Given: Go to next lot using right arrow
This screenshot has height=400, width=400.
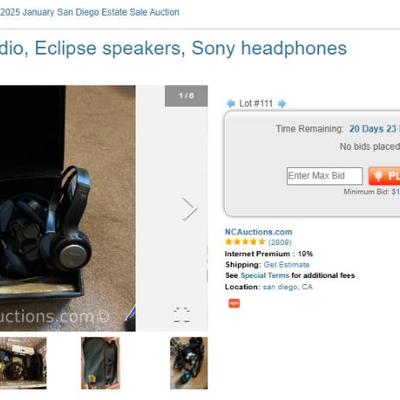Looking at the screenshot, I should pyautogui.click(x=282, y=104).
